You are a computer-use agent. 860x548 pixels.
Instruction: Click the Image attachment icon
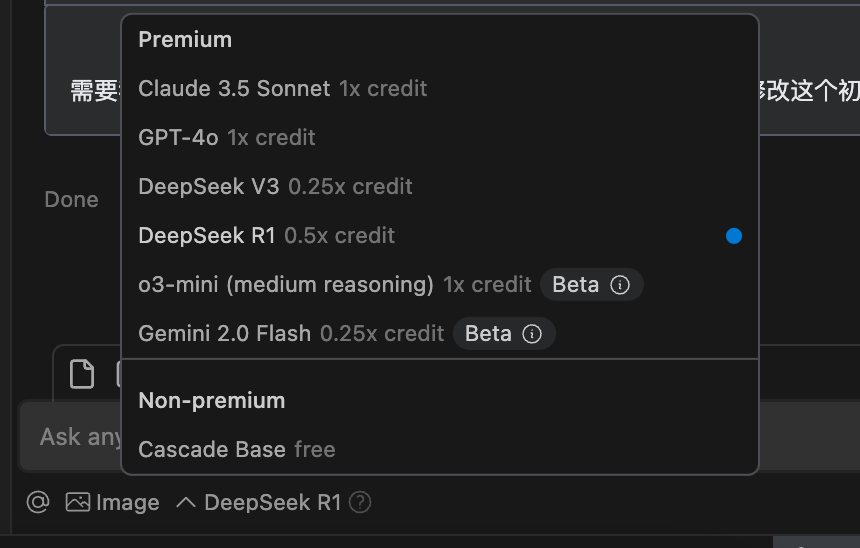click(x=78, y=502)
